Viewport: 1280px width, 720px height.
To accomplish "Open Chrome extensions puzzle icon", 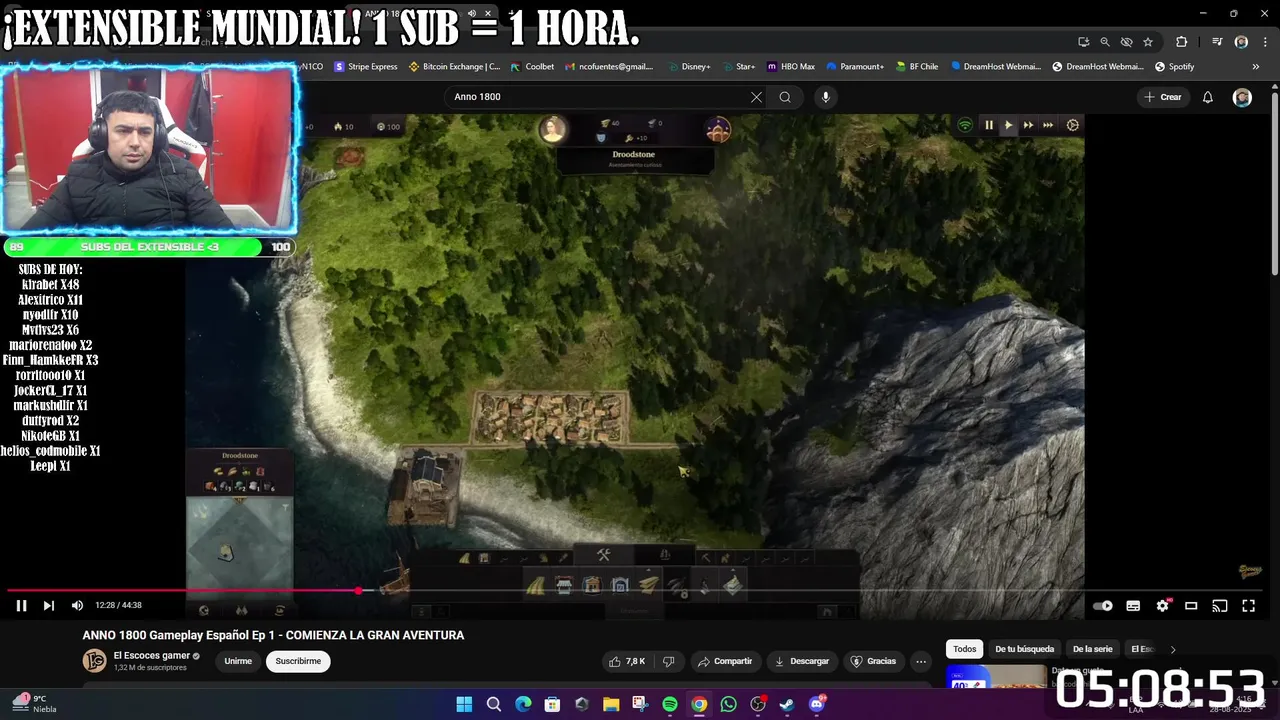I will point(1182,42).
